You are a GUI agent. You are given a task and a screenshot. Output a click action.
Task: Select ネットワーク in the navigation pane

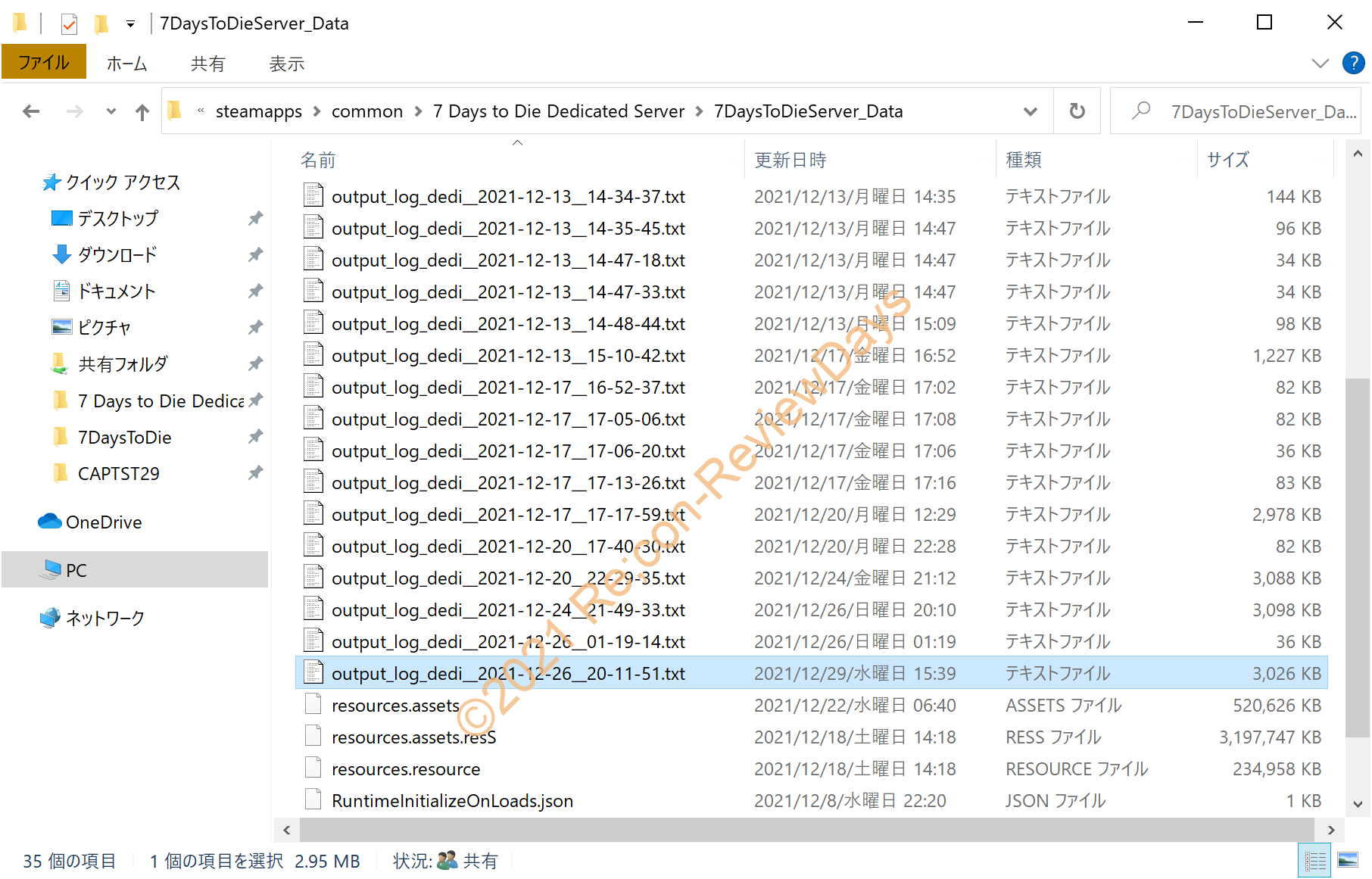pyautogui.click(x=104, y=619)
